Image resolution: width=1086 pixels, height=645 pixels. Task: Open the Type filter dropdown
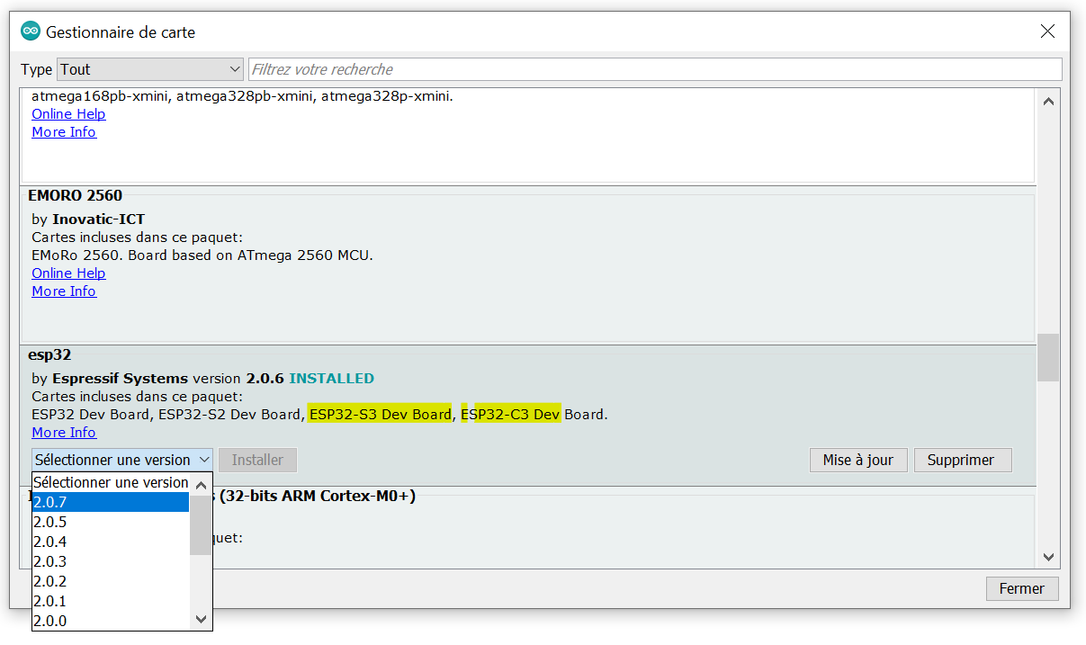pos(150,69)
